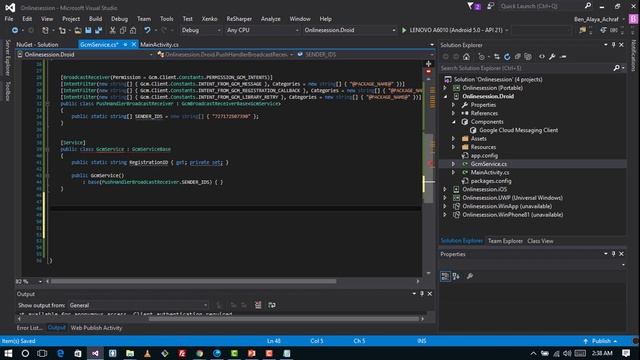Collapse the Onlinesession.Droid project node
The width and height of the screenshot is (640, 360).
445,97
